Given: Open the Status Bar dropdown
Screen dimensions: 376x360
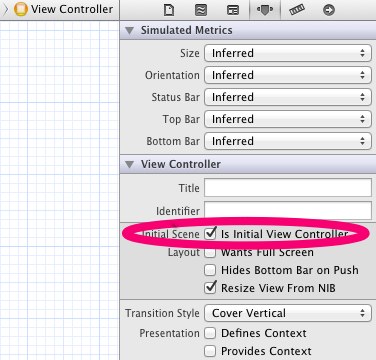Looking at the screenshot, I should 288,97.
